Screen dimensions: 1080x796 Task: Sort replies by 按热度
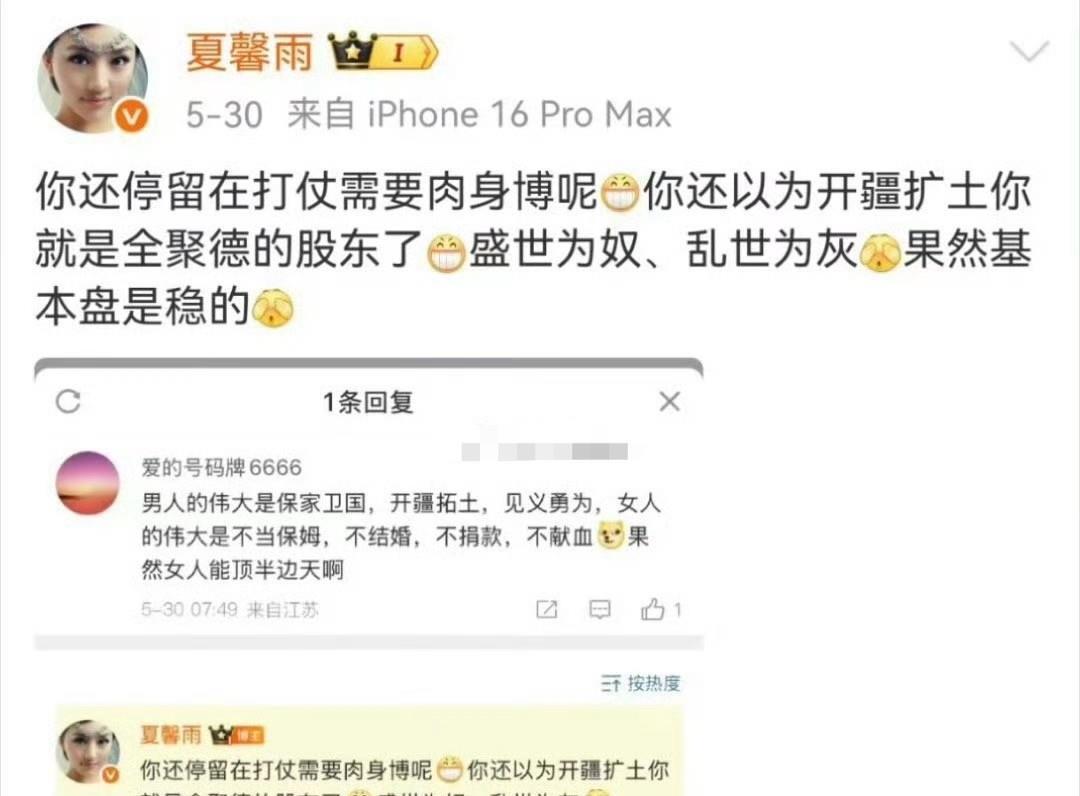641,683
